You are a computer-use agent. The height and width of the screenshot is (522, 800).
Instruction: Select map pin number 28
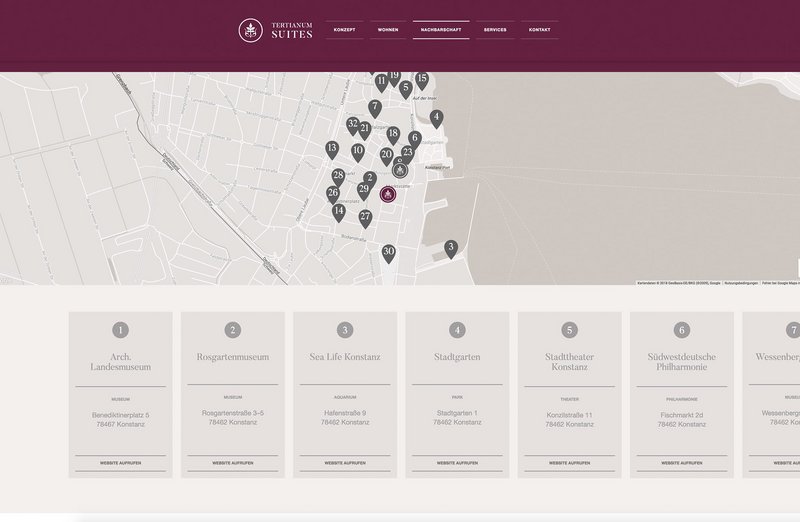tap(338, 178)
